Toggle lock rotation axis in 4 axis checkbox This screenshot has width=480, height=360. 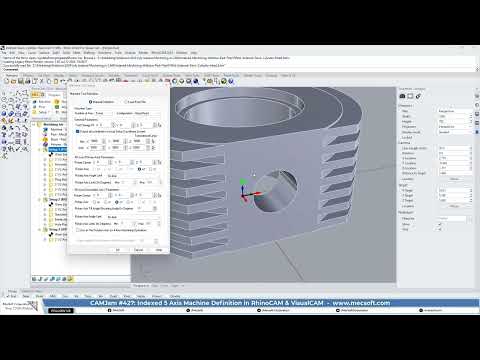click(78, 230)
